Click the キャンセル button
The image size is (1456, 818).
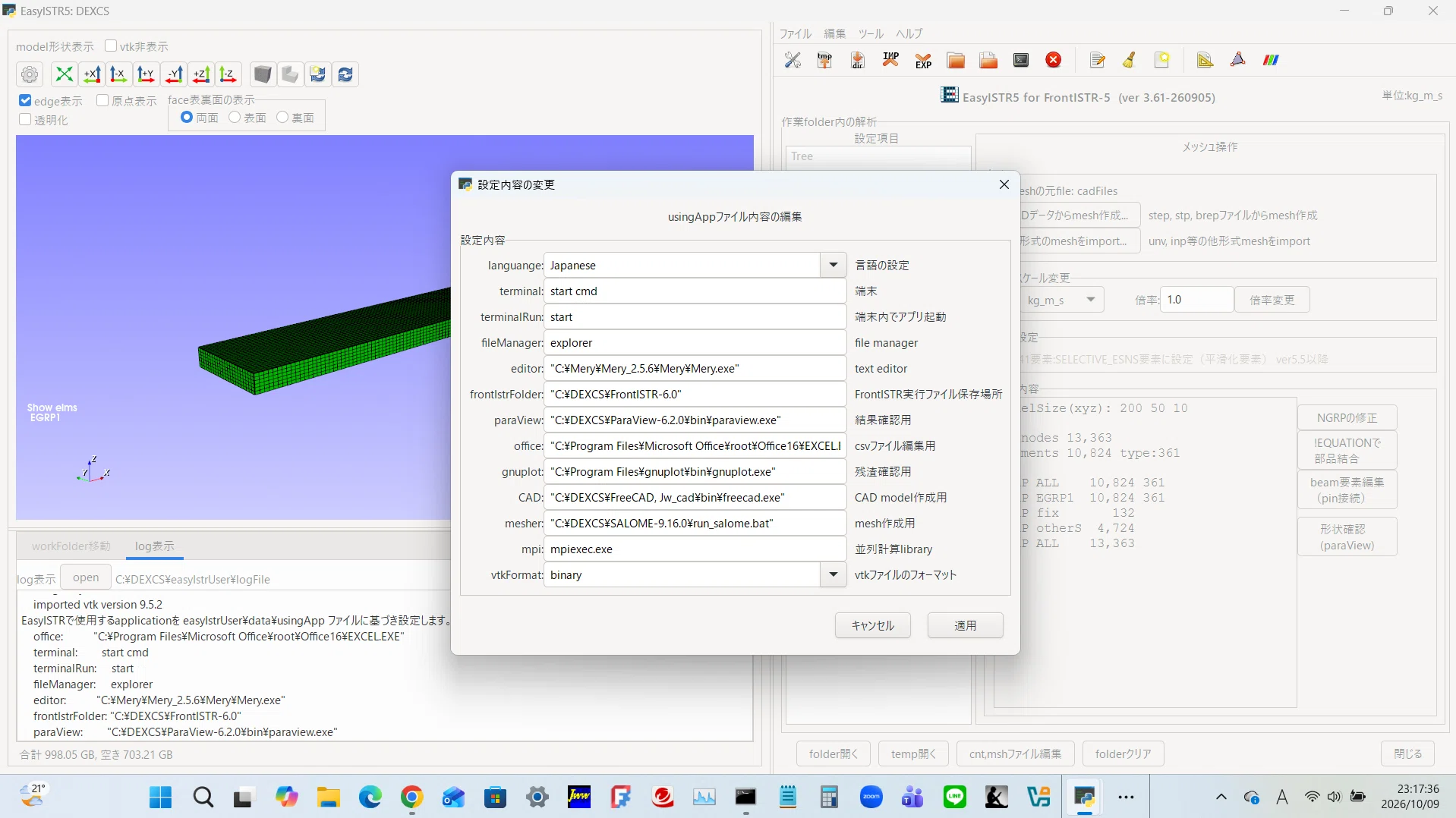tap(872, 625)
